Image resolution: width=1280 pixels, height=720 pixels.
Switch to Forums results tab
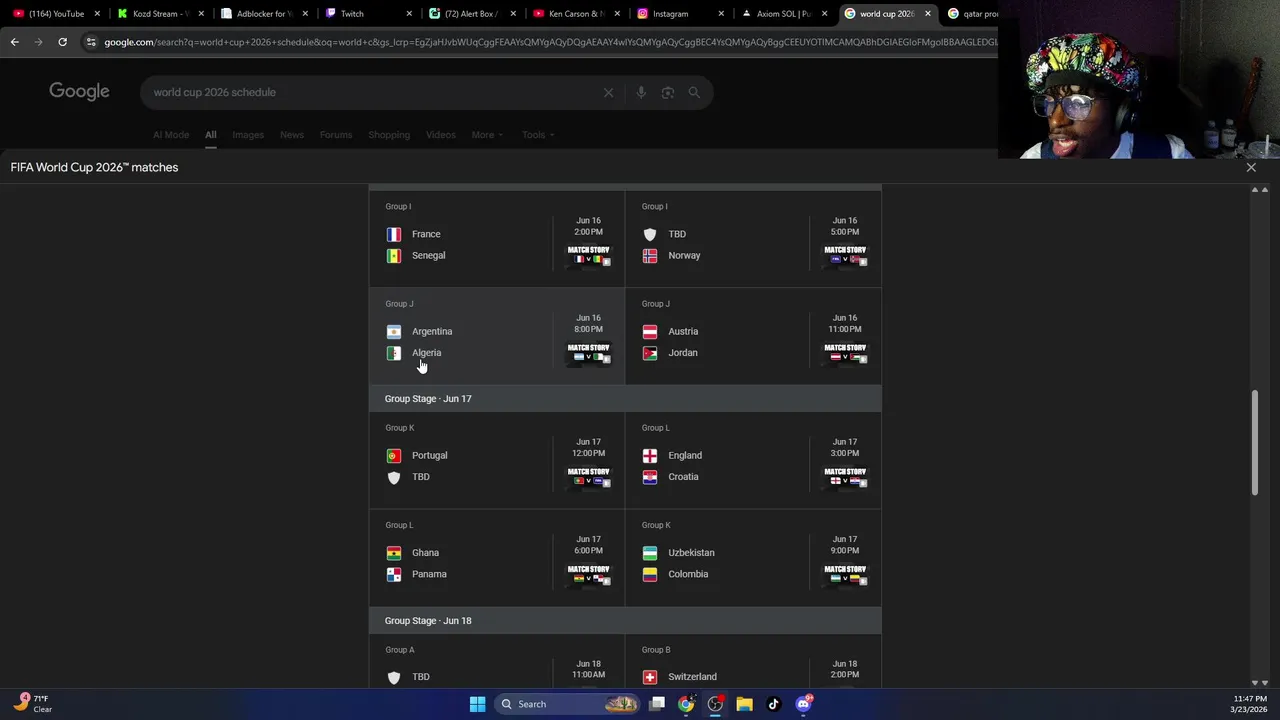tap(336, 135)
